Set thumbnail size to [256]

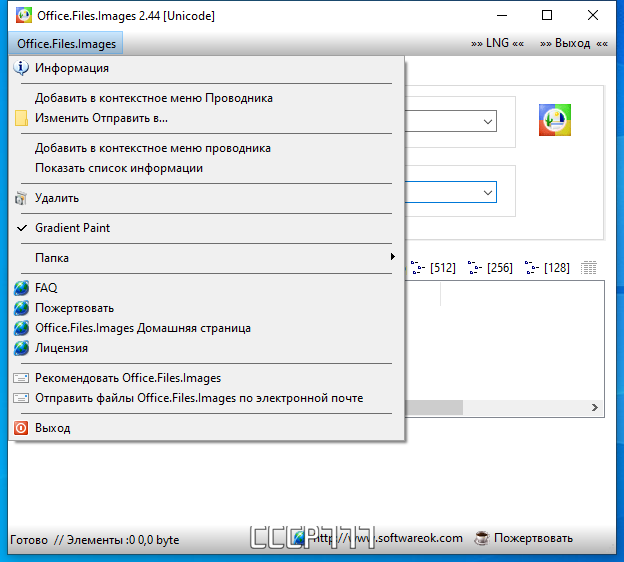click(x=490, y=267)
